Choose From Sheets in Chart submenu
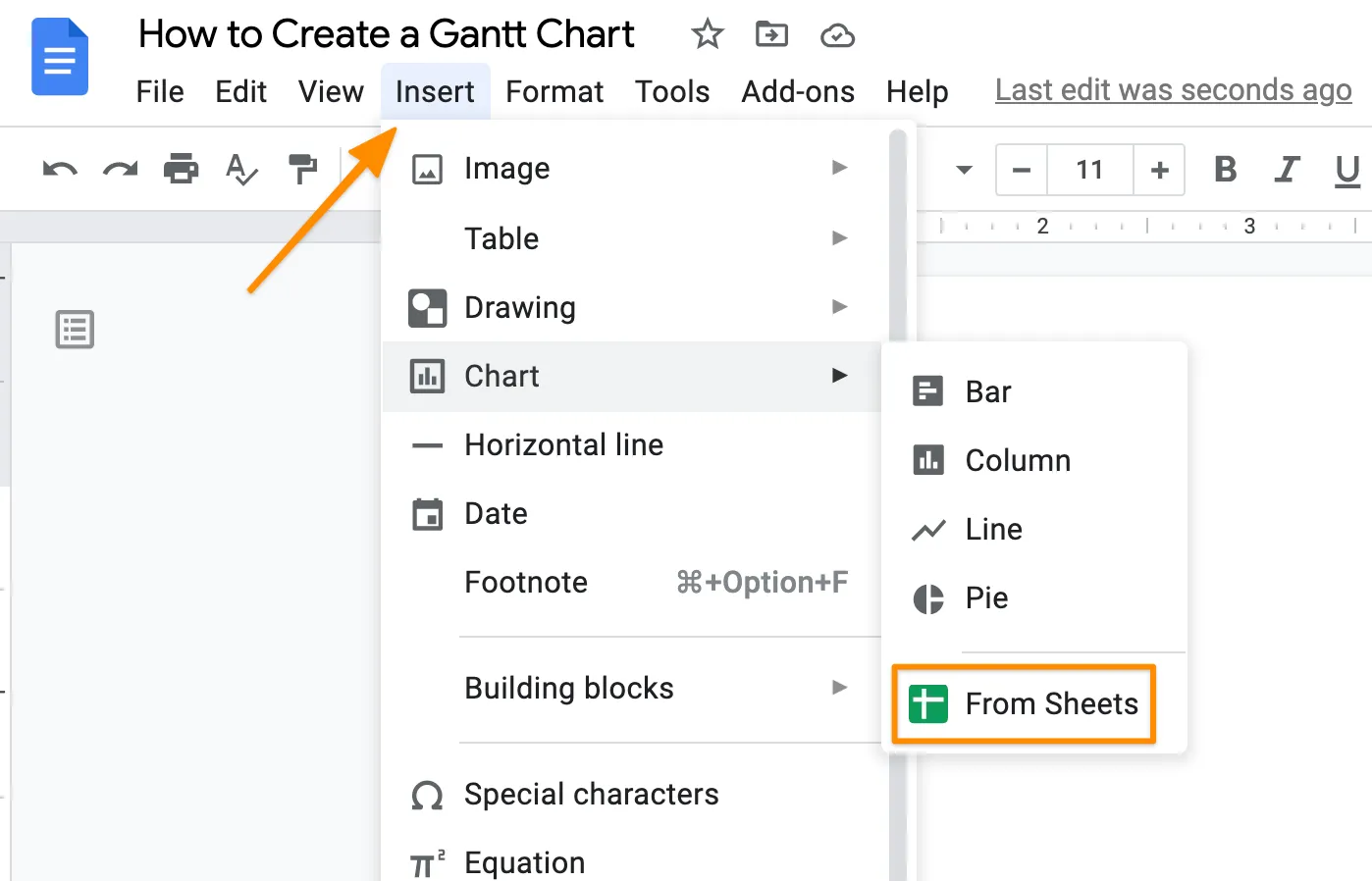 pos(1024,703)
